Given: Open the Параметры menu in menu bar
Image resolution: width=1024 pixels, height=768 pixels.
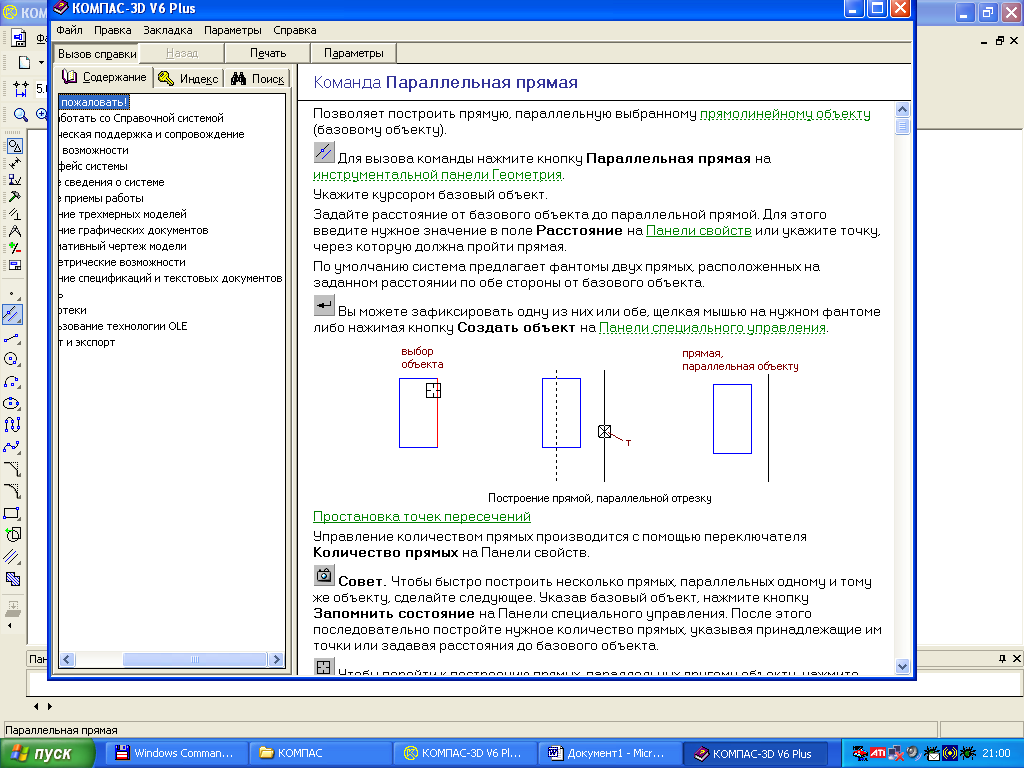Looking at the screenshot, I should [x=232, y=30].
